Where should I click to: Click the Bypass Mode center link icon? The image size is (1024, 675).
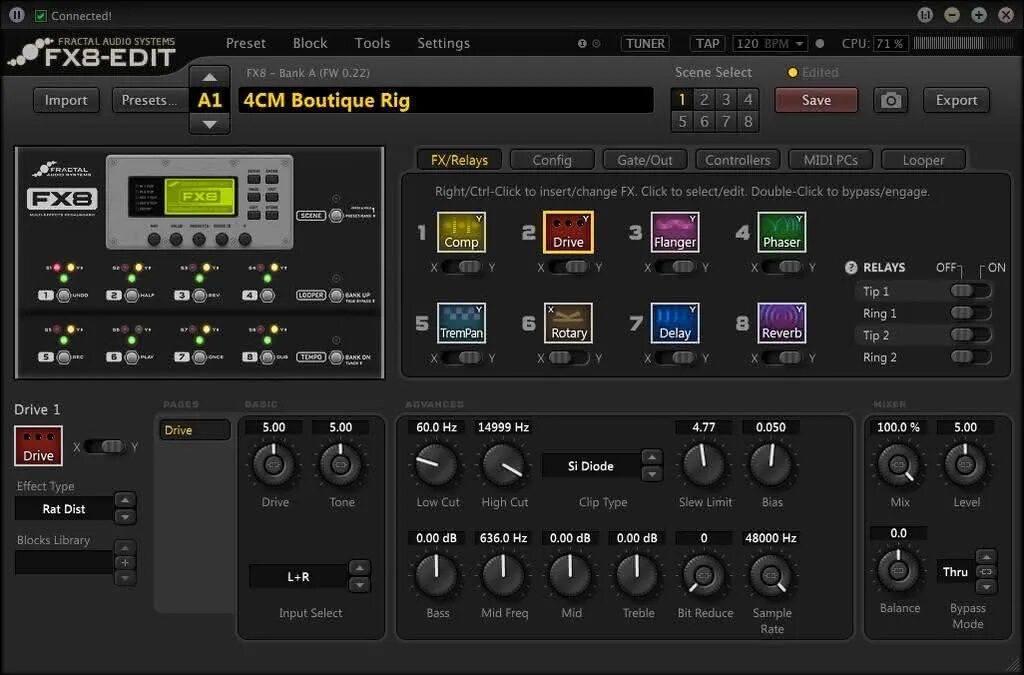click(x=986, y=572)
